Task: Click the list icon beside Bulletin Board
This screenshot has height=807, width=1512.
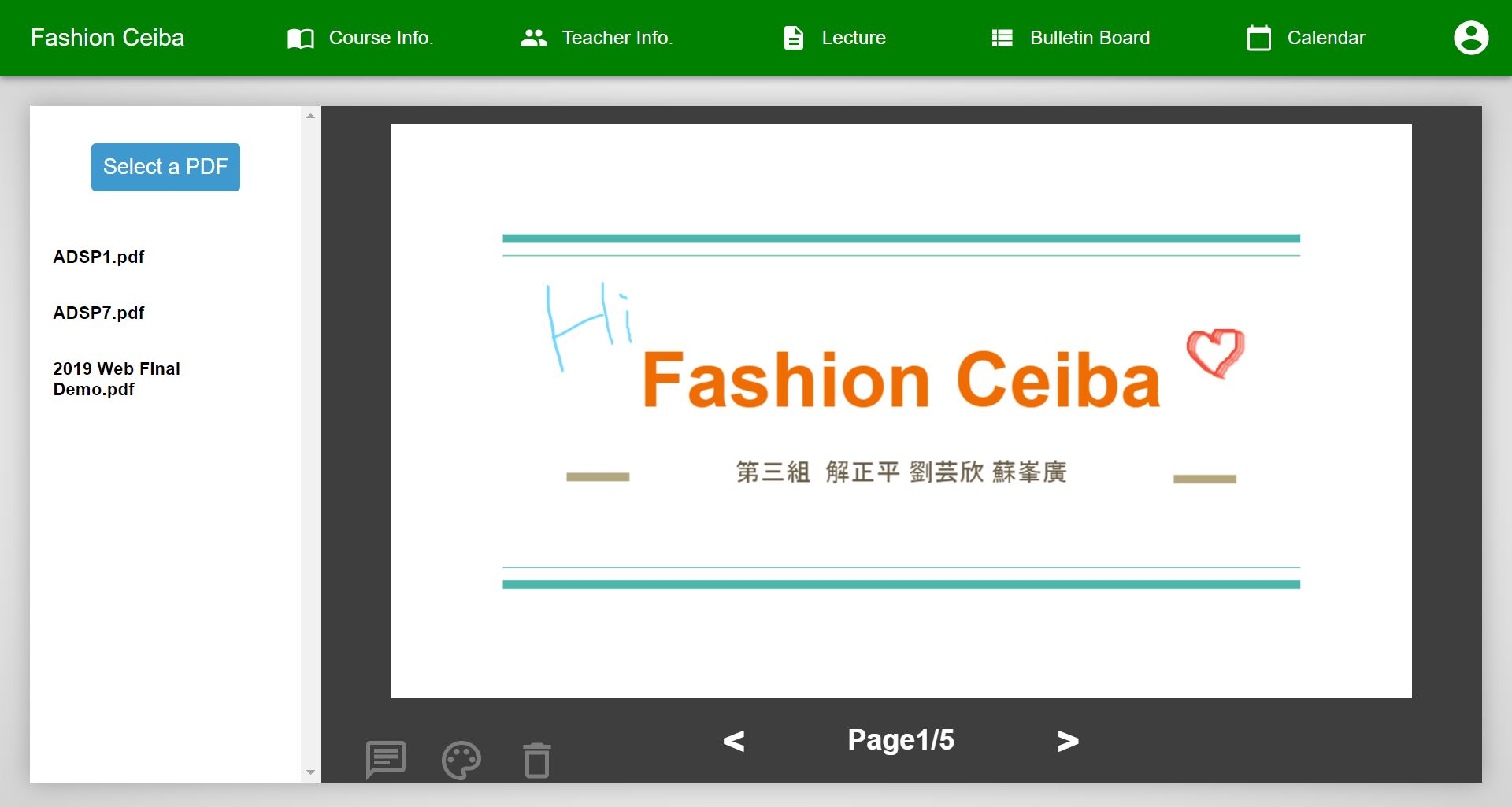Action: pos(1002,38)
